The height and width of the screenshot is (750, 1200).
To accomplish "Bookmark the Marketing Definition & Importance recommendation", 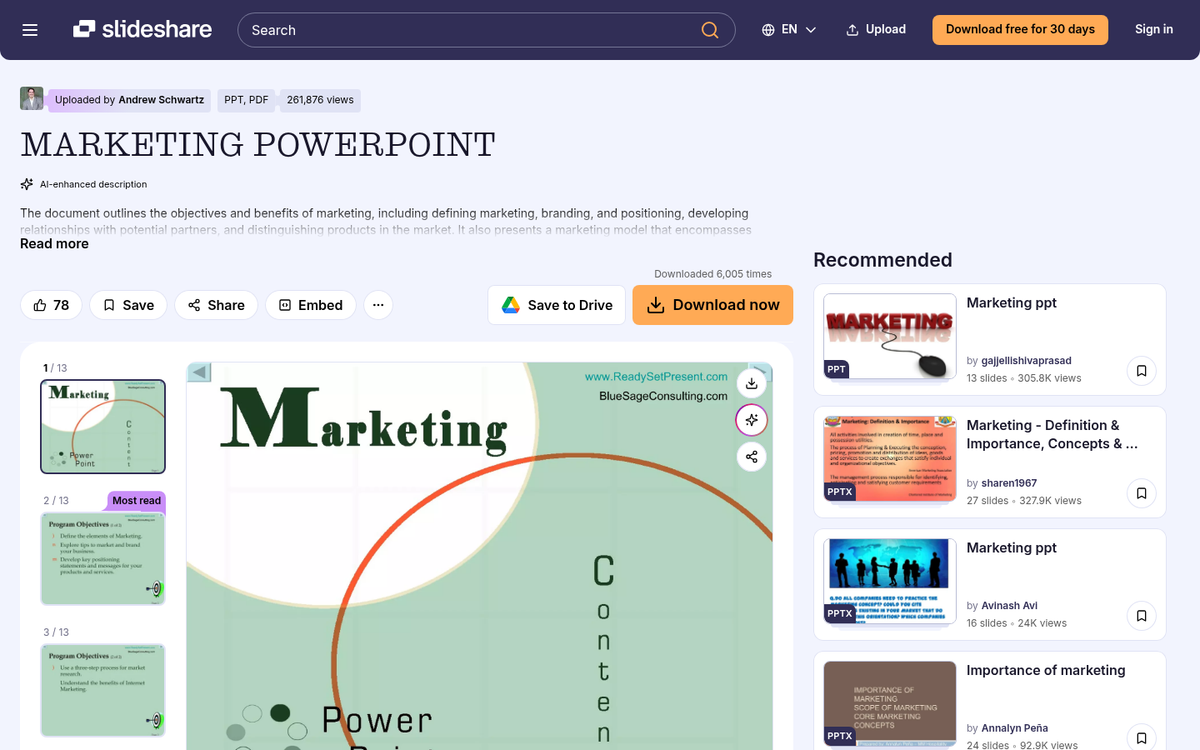I will coord(1141,493).
